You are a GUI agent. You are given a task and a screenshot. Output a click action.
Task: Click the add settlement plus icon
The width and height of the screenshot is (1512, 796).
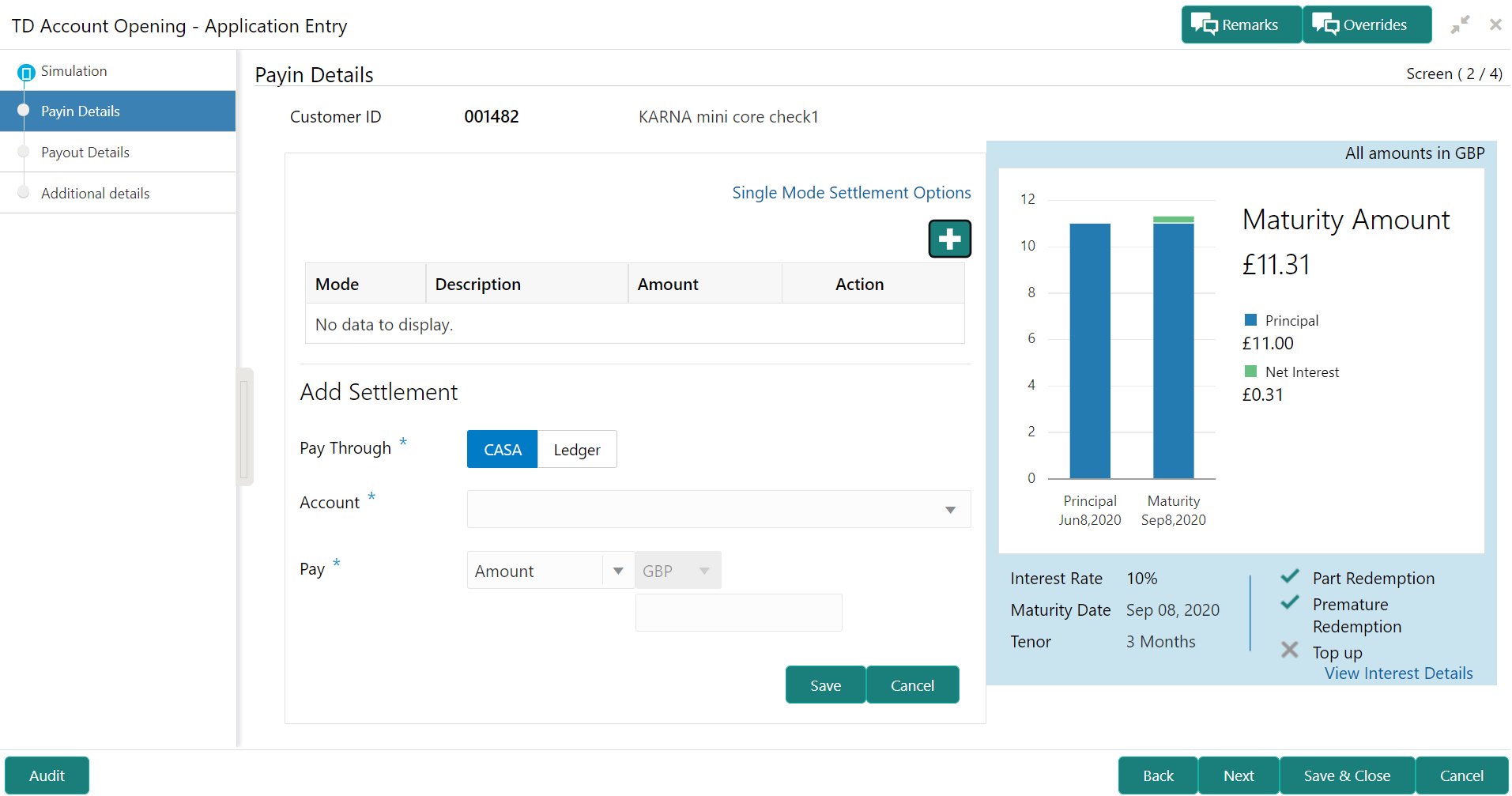(x=949, y=239)
